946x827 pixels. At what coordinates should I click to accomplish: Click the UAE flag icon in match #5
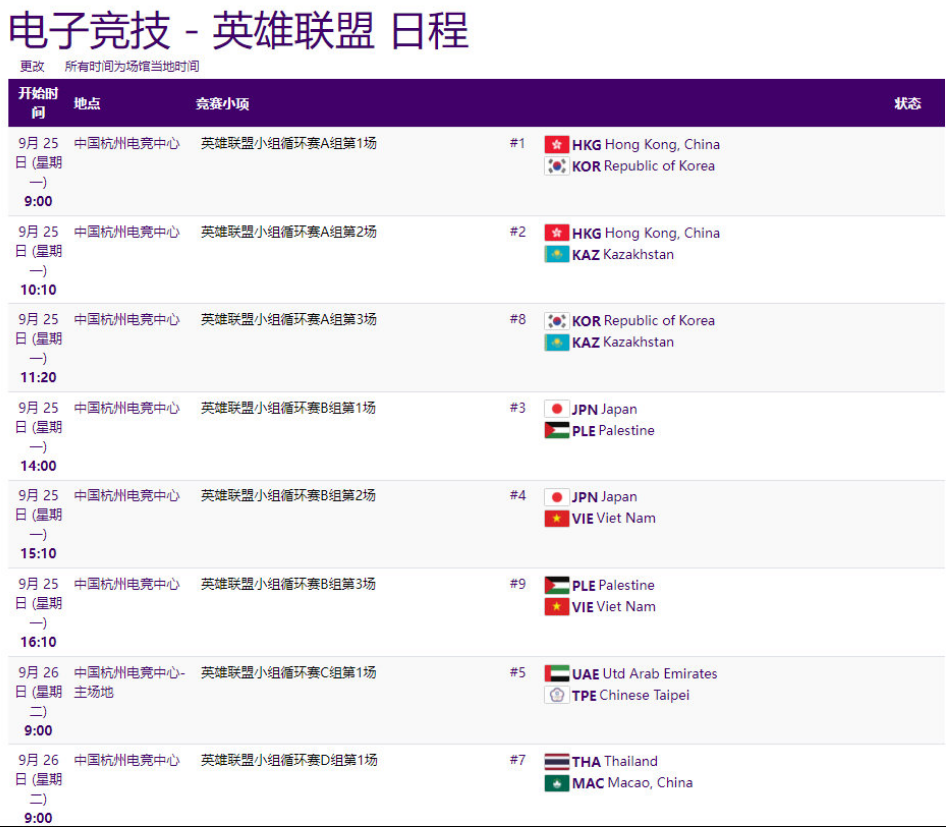tap(556, 674)
